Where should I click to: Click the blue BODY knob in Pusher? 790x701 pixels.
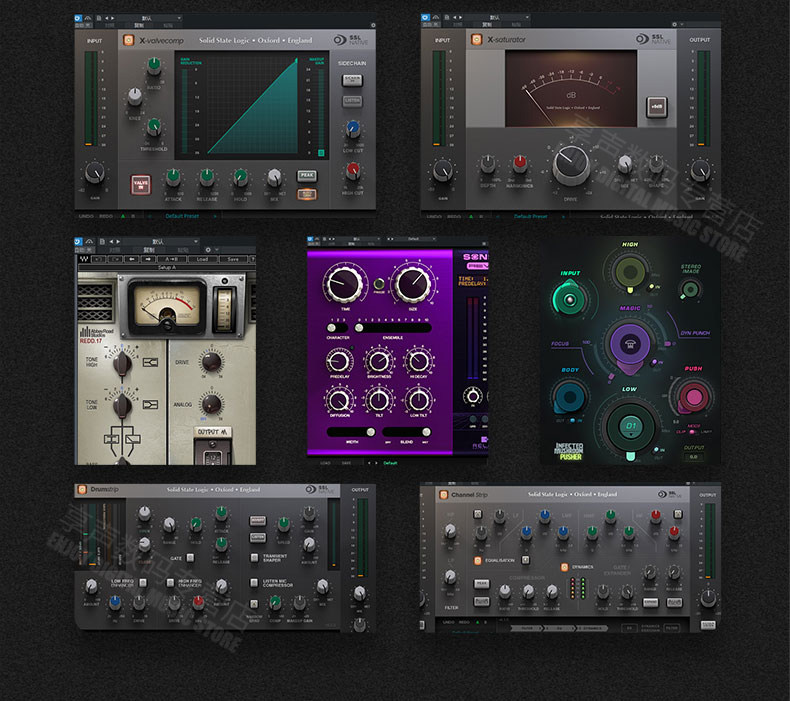point(570,397)
